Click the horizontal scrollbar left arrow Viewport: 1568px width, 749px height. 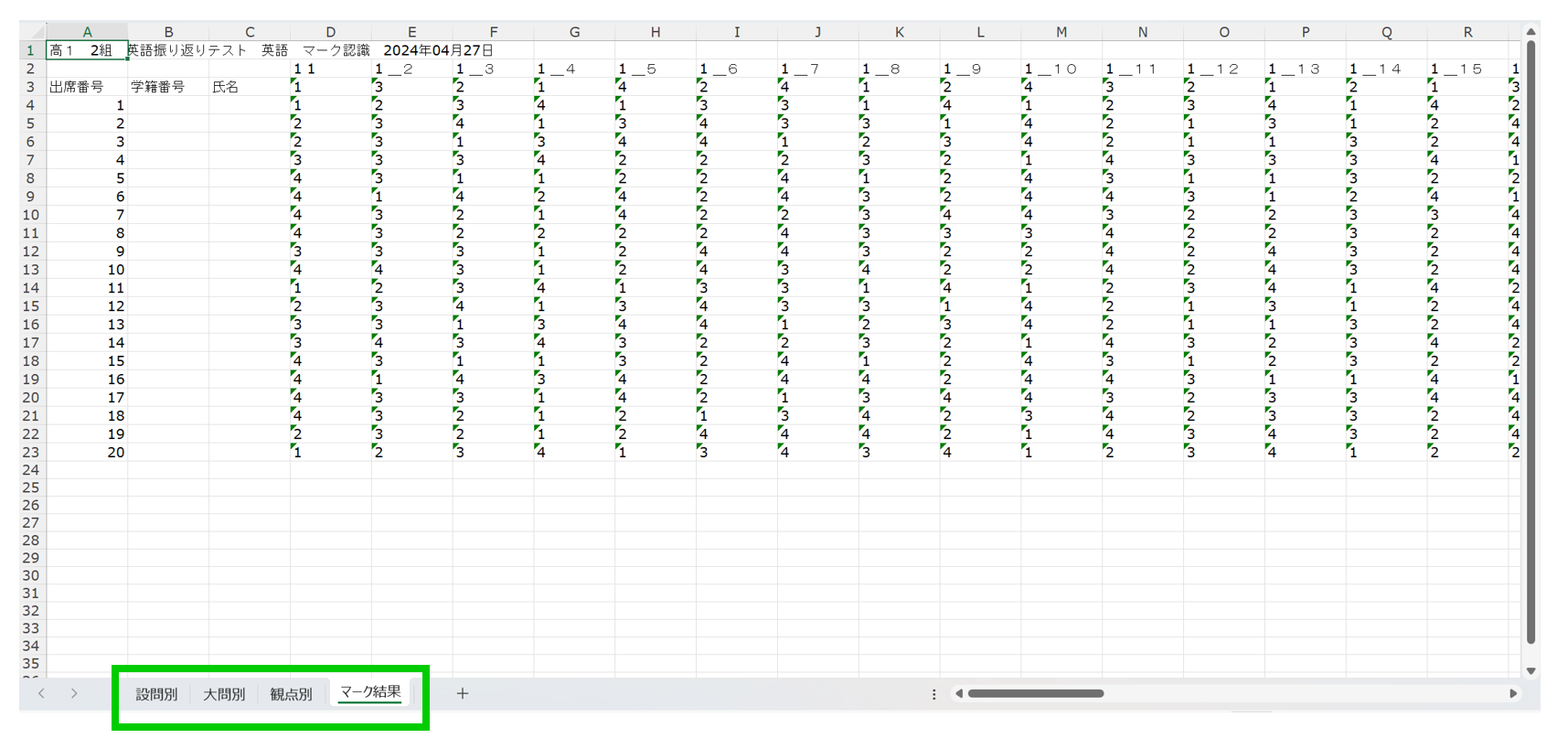(958, 693)
